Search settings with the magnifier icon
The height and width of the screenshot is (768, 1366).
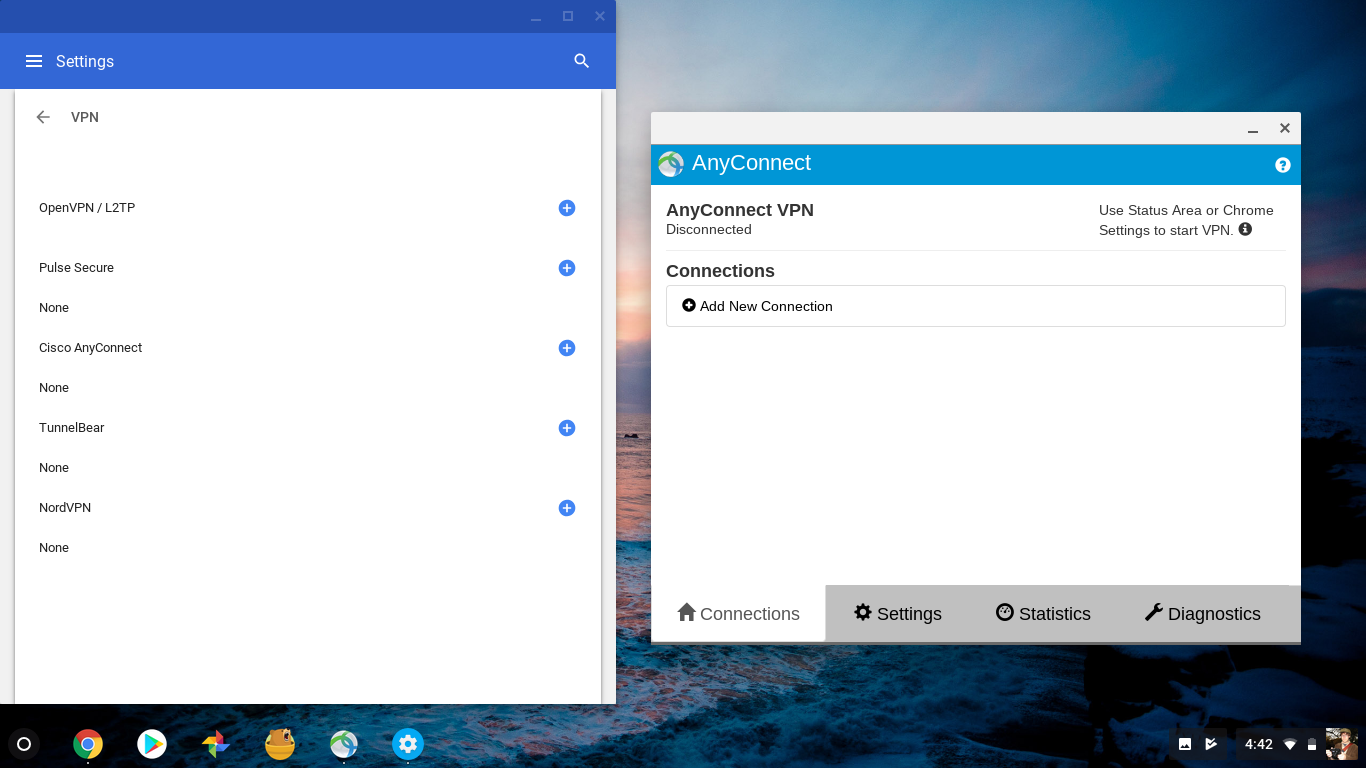[582, 61]
